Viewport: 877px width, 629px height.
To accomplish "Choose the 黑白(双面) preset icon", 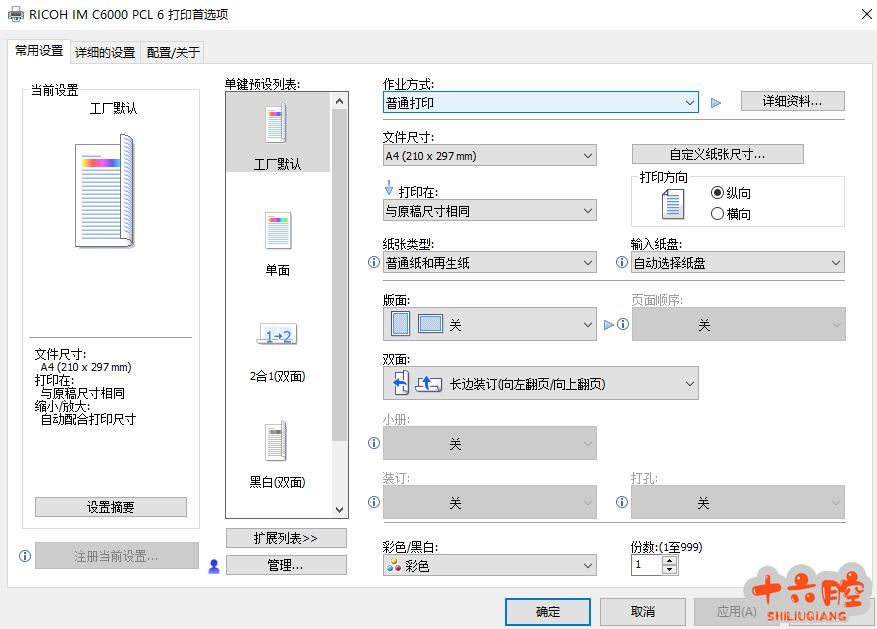I will [276, 442].
